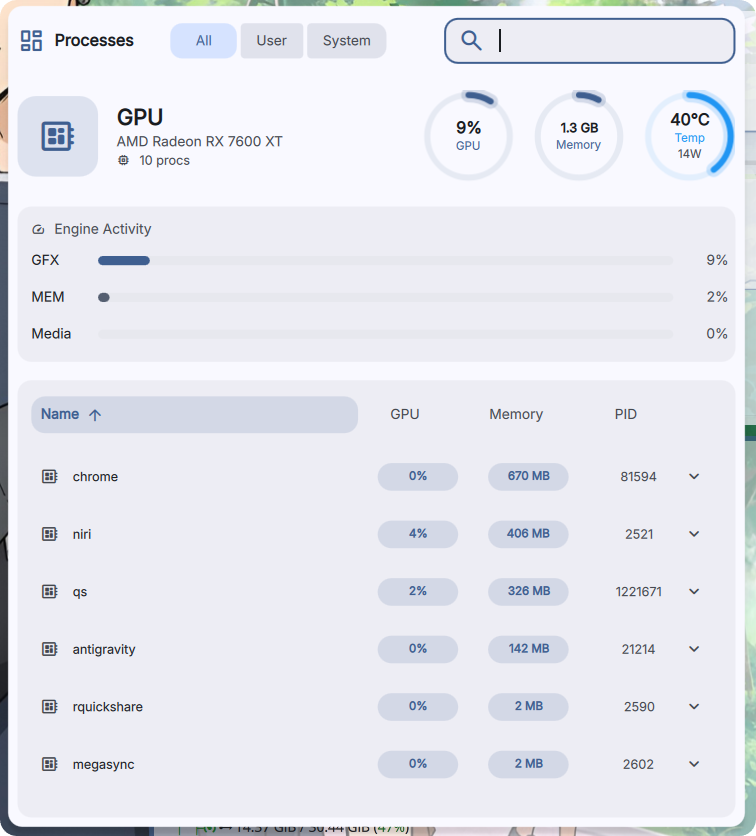Image resolution: width=756 pixels, height=836 pixels.
Task: Click chrome's 670 MB memory badge
Action: (x=528, y=476)
